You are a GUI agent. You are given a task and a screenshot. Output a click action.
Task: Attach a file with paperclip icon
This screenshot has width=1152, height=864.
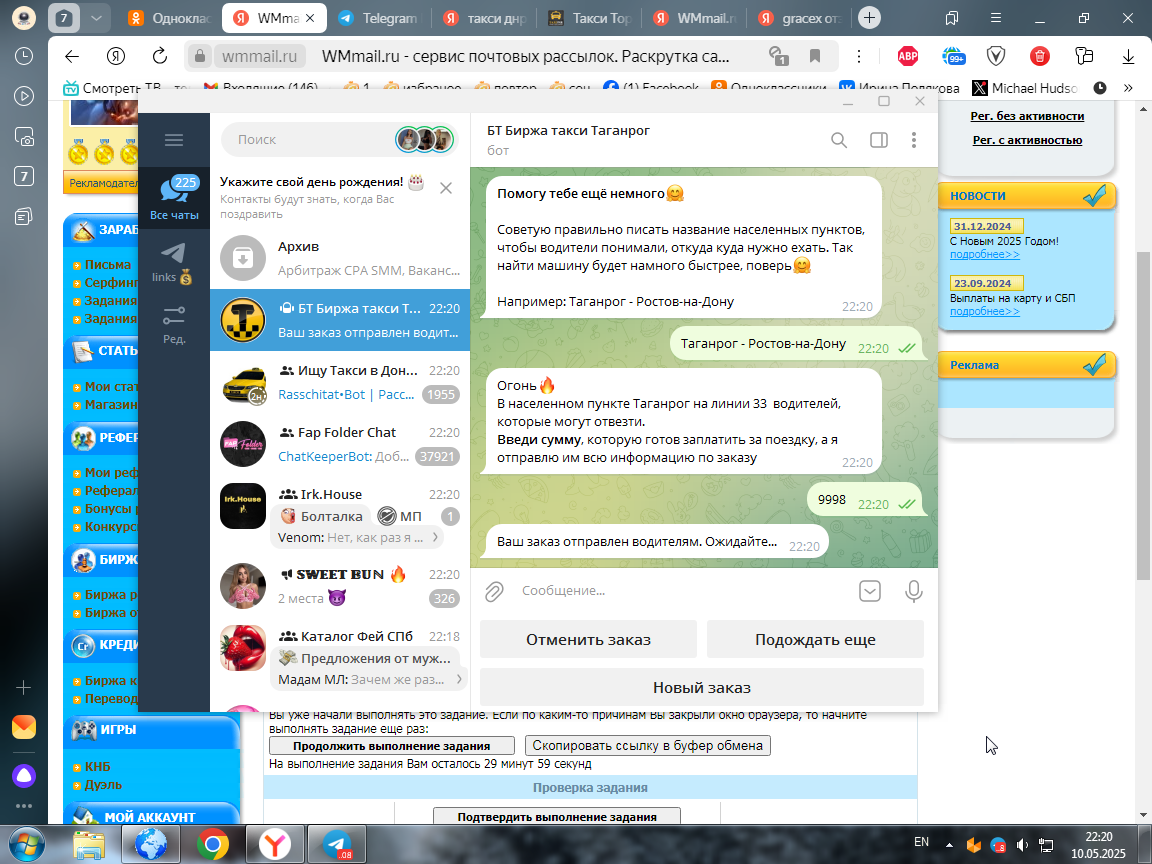pyautogui.click(x=494, y=591)
